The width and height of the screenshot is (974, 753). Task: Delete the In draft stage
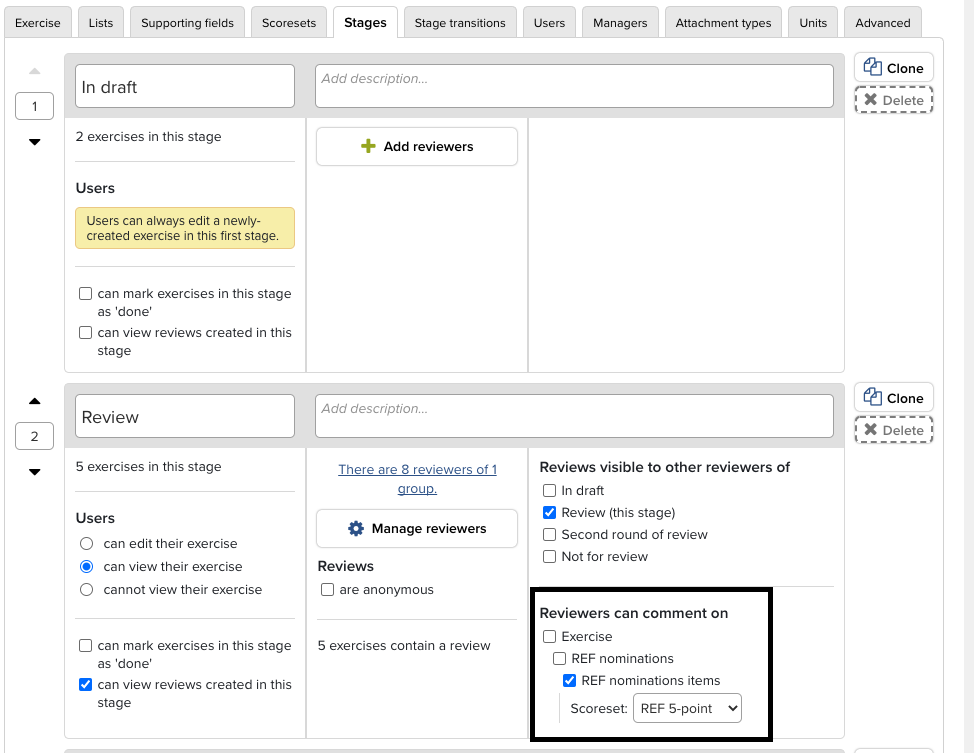[893, 100]
